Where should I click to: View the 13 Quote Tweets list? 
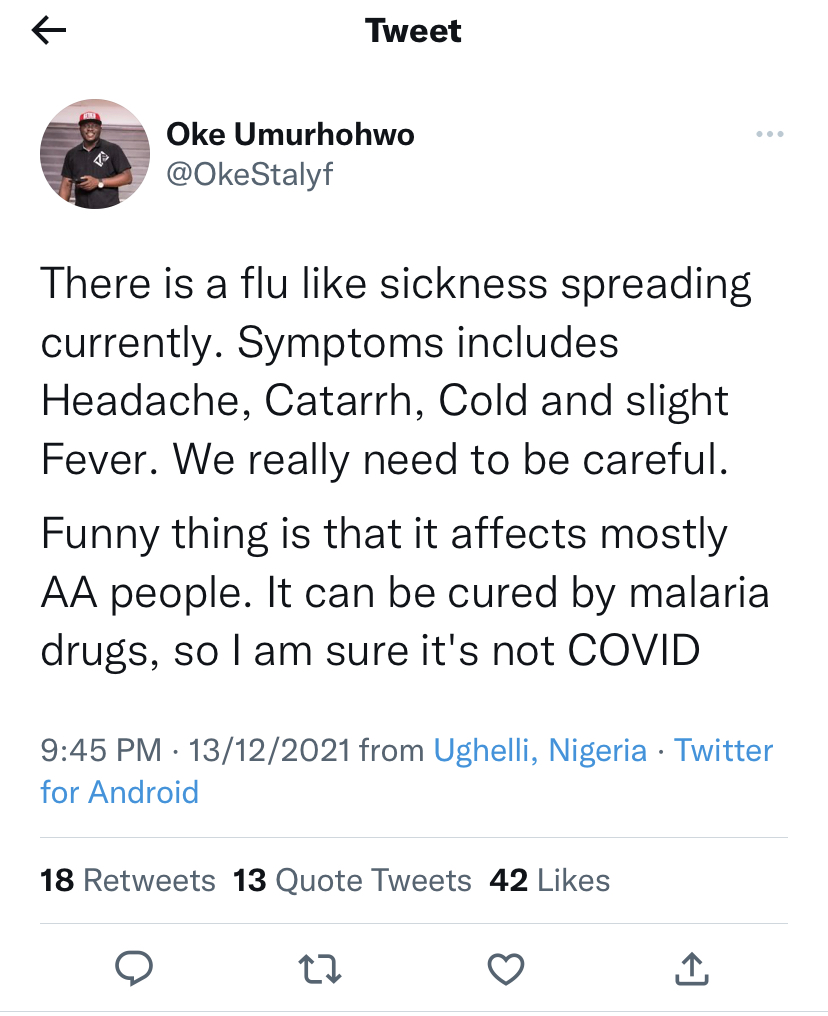pos(352,880)
